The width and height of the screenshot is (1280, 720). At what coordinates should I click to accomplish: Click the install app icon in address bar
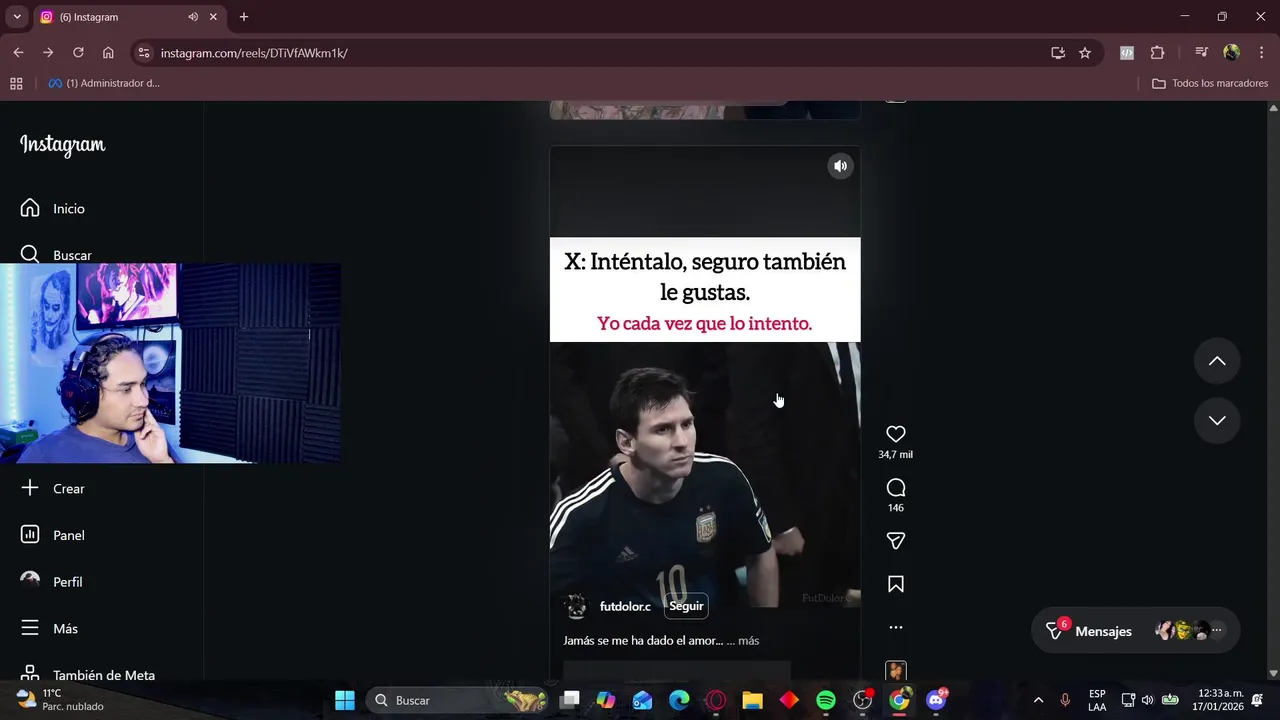tap(1058, 53)
